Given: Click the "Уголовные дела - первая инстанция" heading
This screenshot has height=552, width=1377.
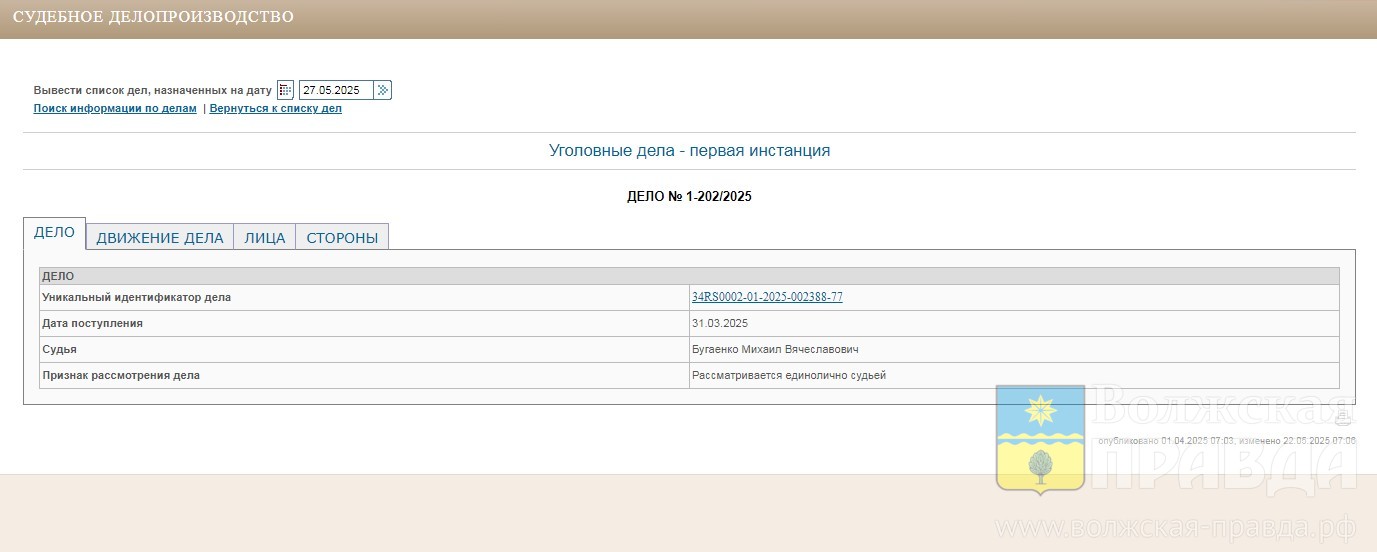Looking at the screenshot, I should tap(689, 151).
